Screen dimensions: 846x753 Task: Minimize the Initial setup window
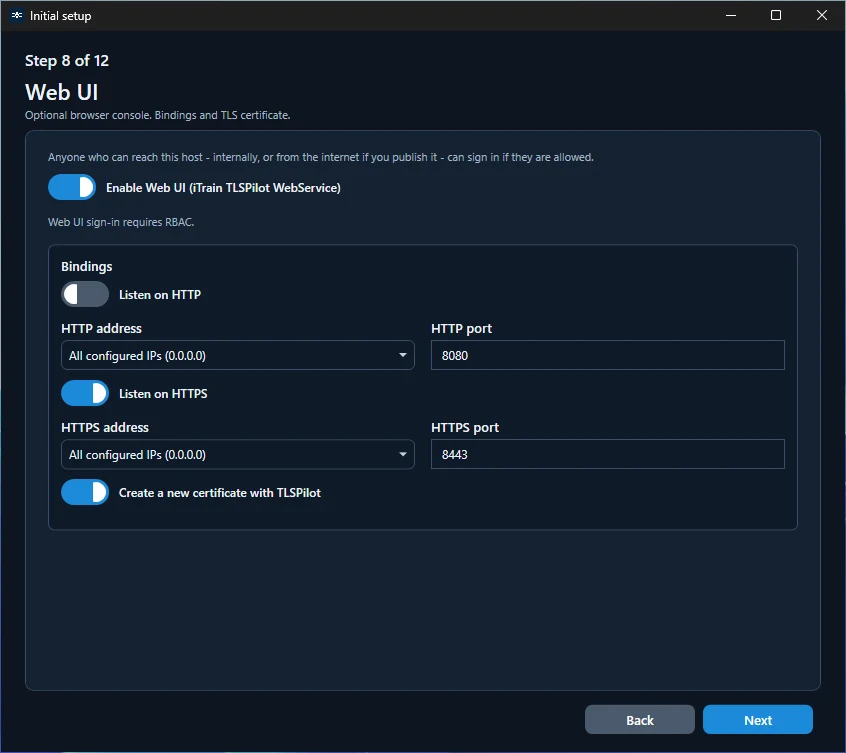pyautogui.click(x=731, y=16)
